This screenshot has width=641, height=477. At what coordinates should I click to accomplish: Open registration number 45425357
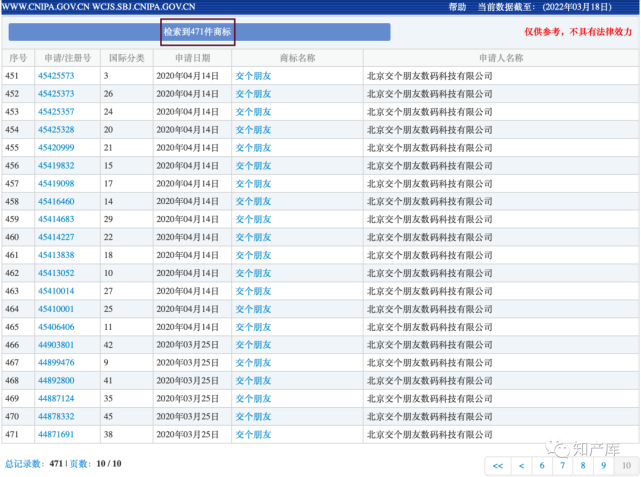[x=56, y=112]
